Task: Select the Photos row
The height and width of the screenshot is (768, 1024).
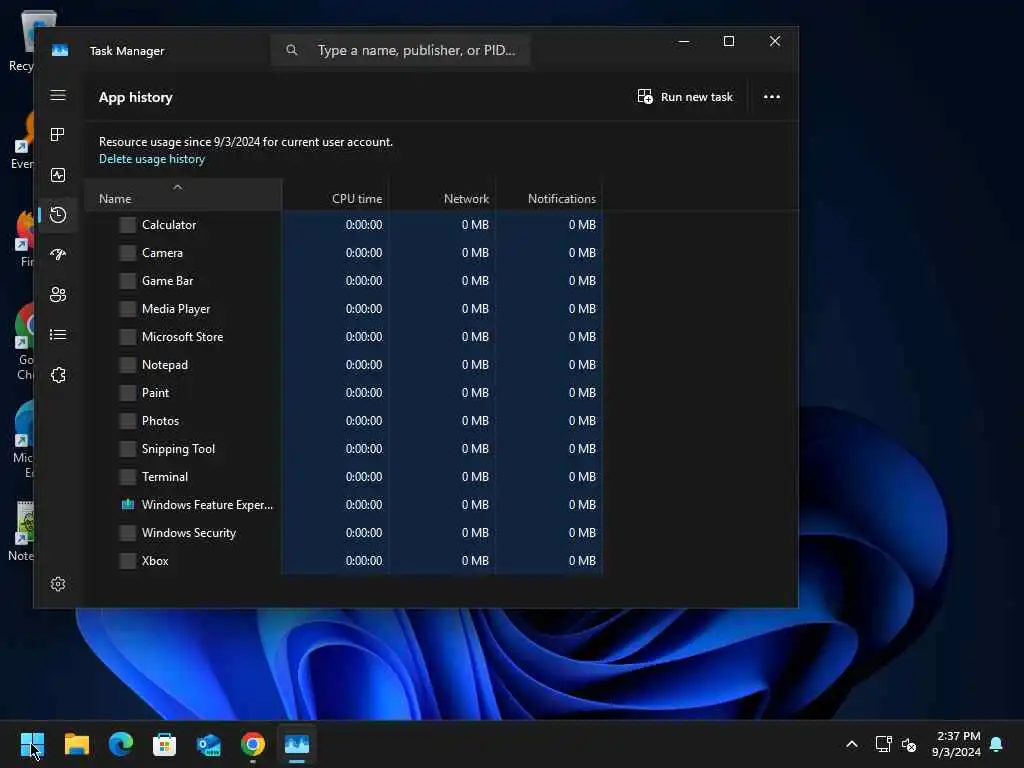Action: tap(344, 421)
